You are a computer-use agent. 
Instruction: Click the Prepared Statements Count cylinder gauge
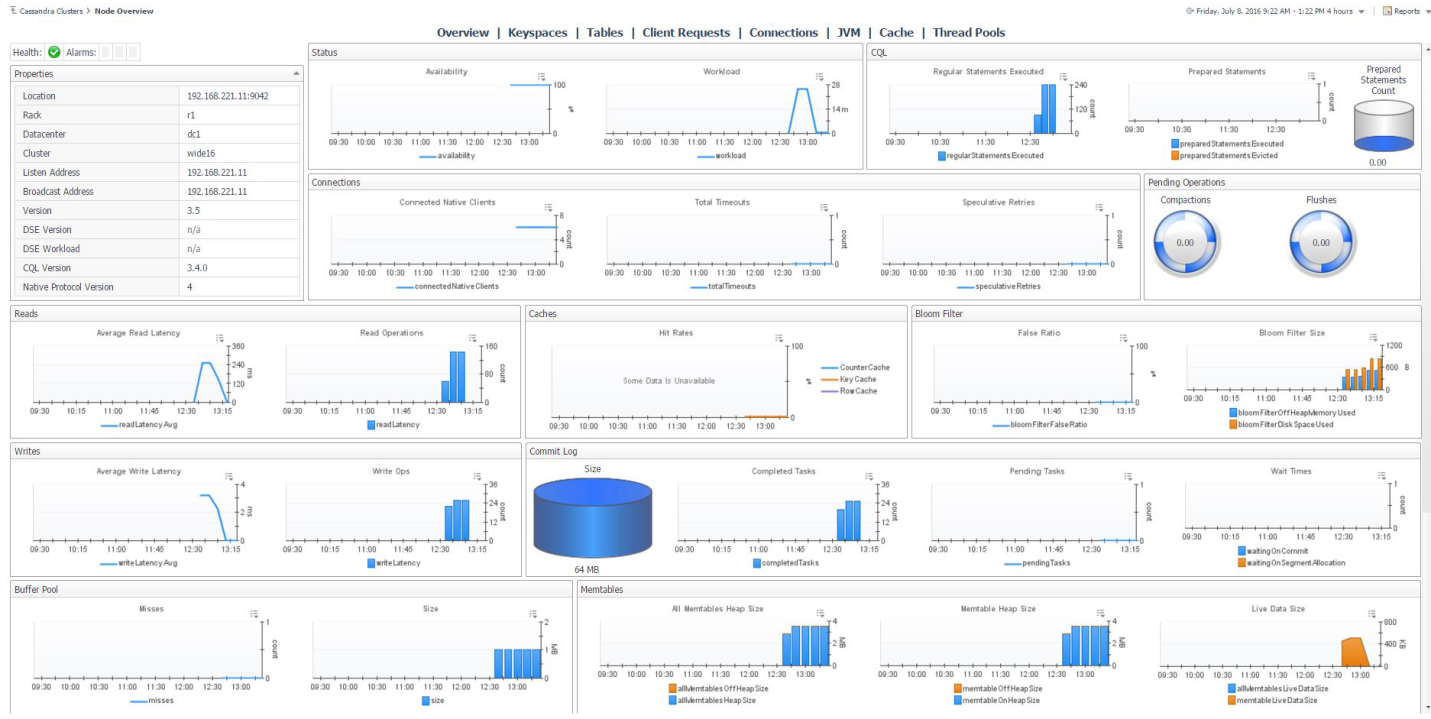1384,127
